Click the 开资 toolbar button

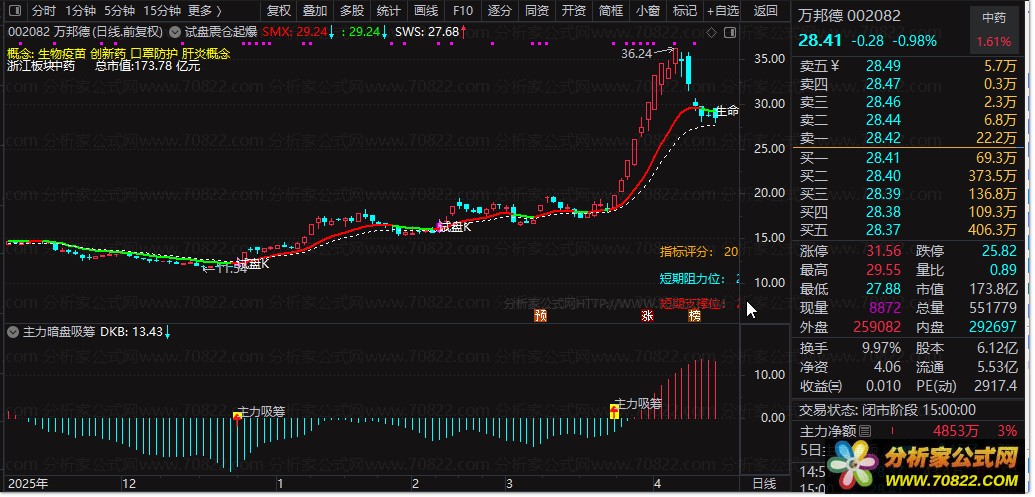click(x=574, y=11)
